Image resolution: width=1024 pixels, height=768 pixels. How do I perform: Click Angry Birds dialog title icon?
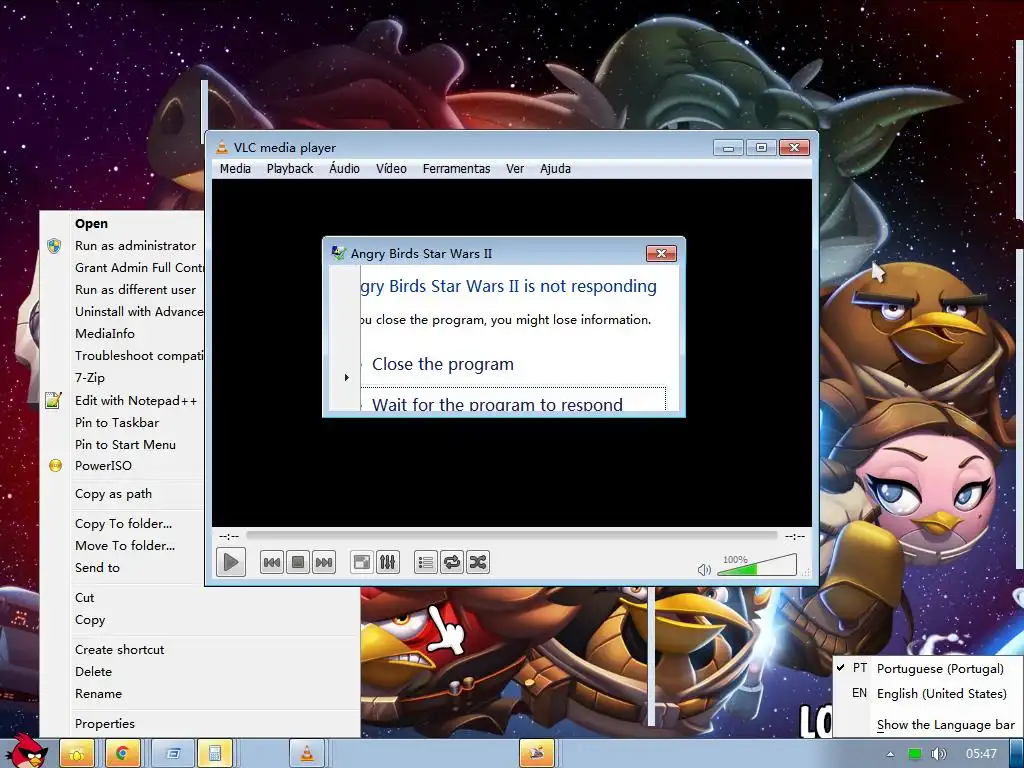(x=338, y=253)
